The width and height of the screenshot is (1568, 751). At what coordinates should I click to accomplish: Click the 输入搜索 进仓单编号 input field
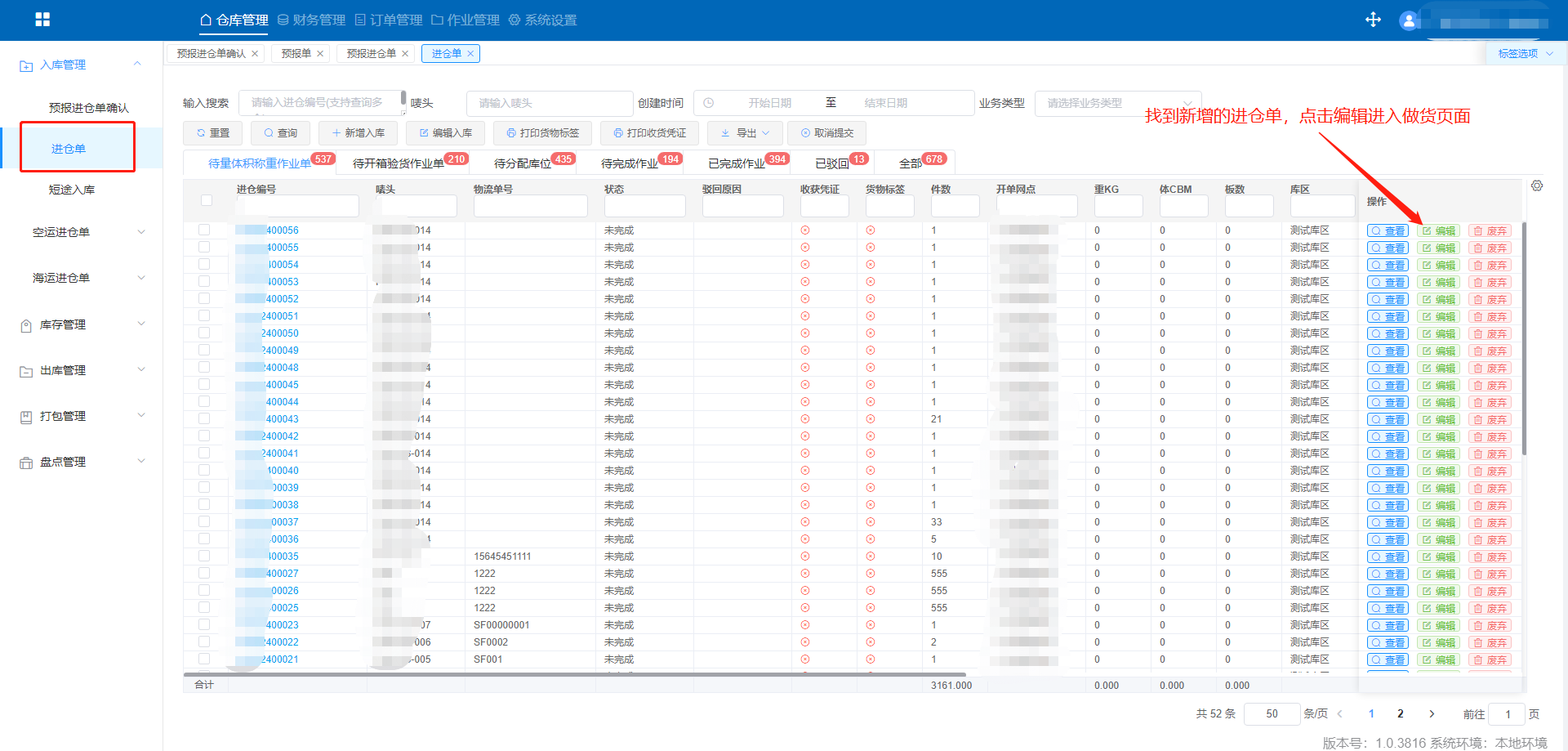tap(318, 103)
